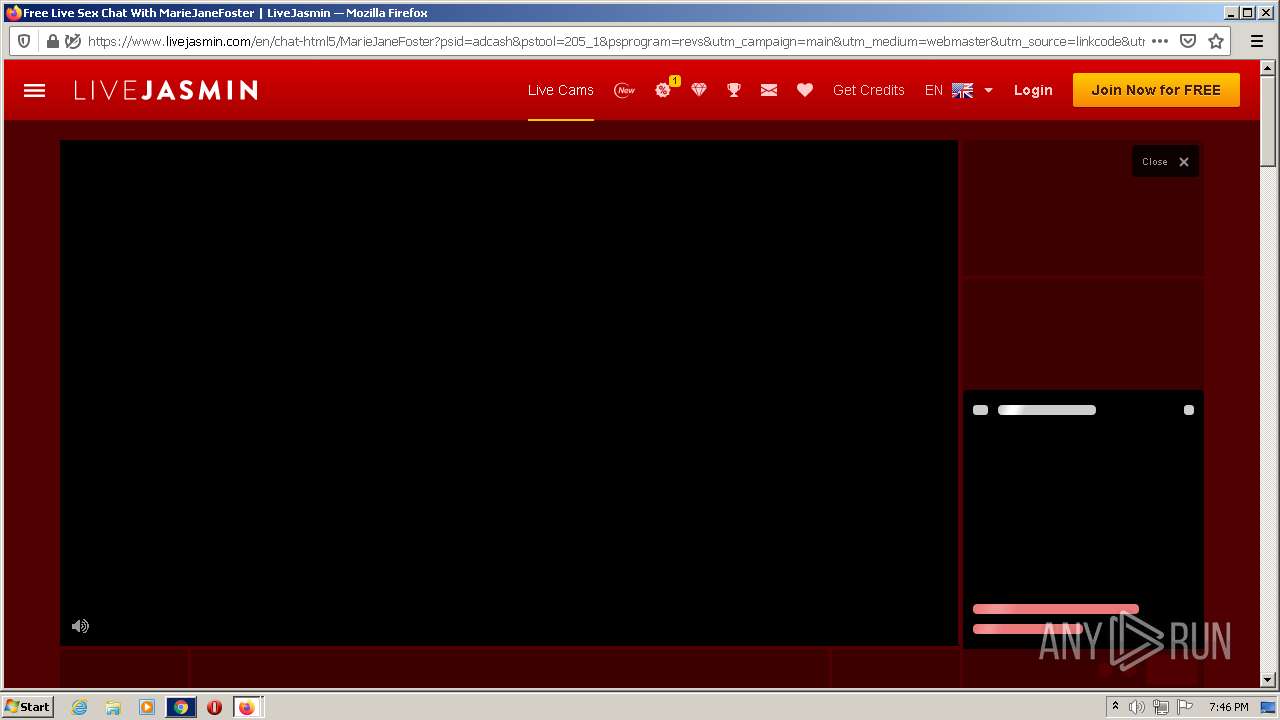Show hidden system tray icons

(1115, 707)
